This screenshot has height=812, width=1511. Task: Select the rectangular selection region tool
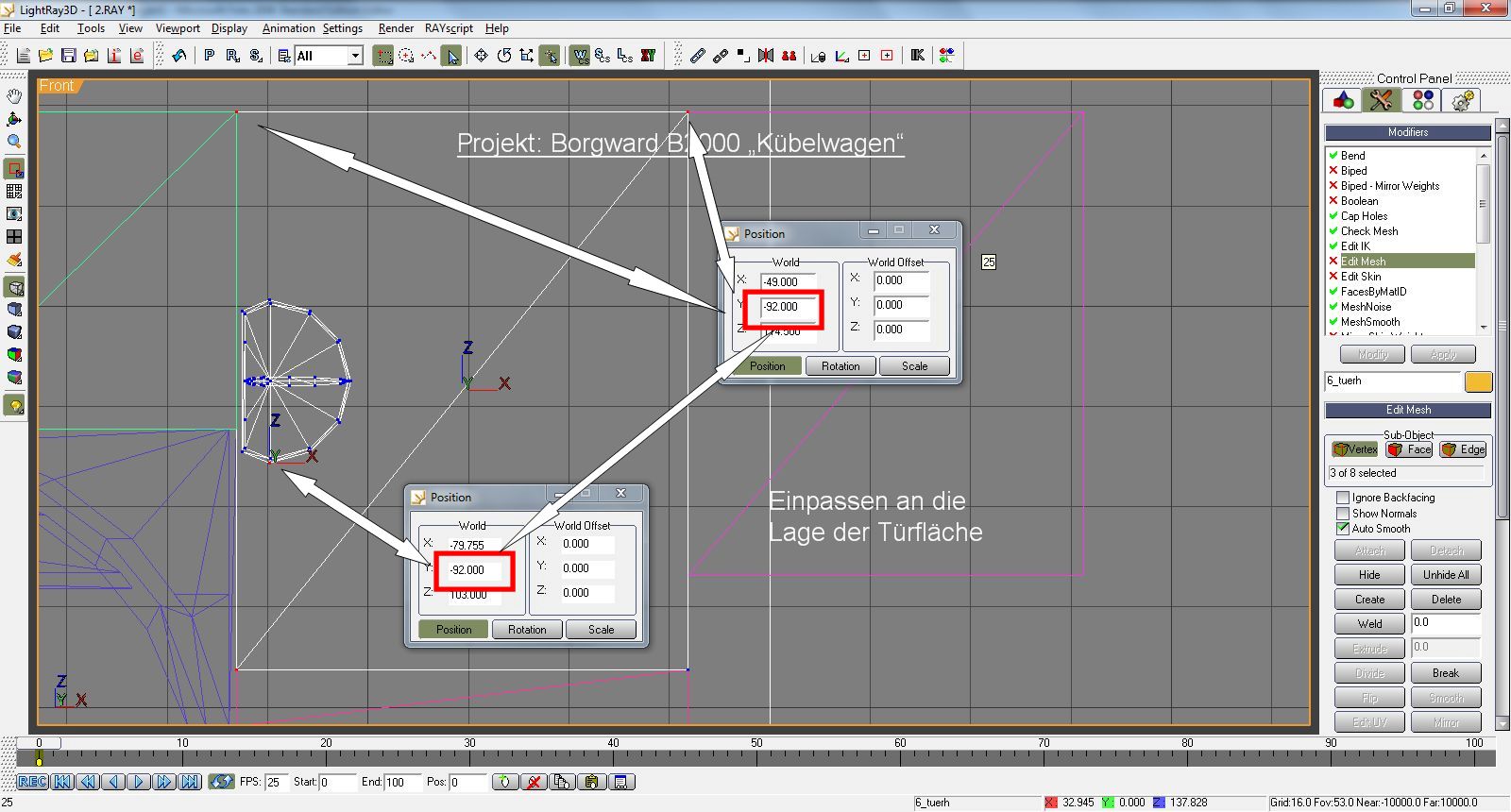click(383, 56)
